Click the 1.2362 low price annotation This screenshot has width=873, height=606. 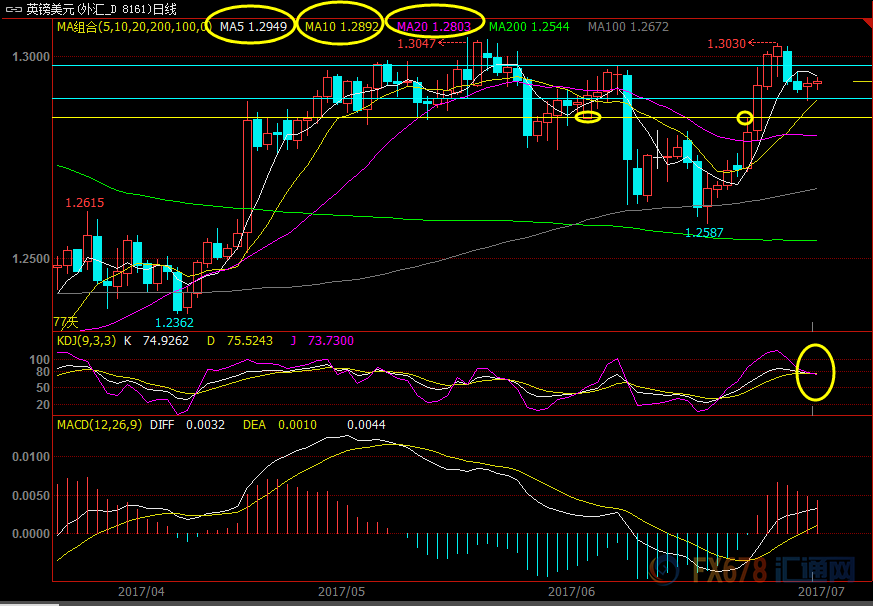point(174,322)
